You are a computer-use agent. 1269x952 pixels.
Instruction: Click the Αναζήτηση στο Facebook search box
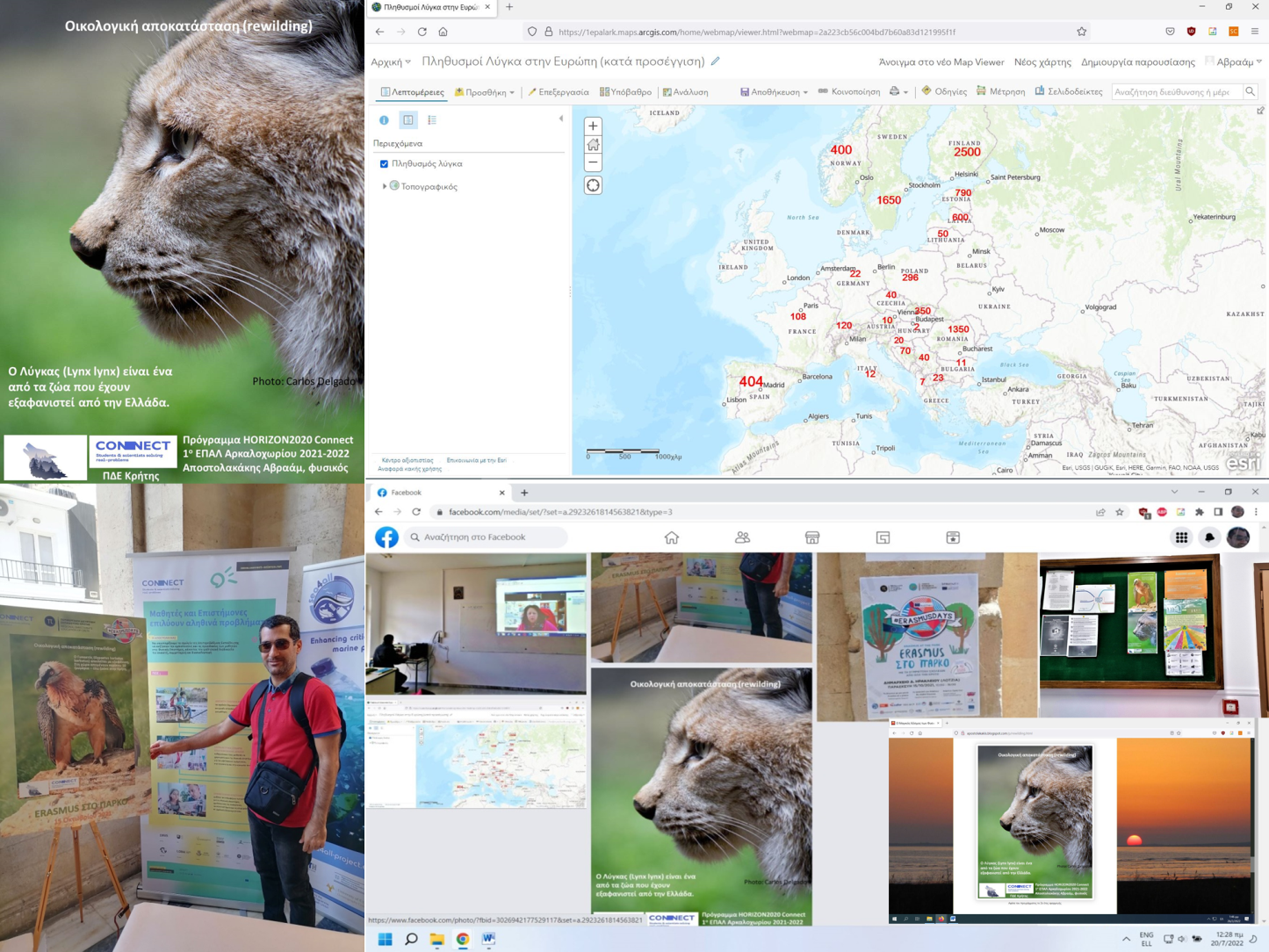(x=486, y=537)
